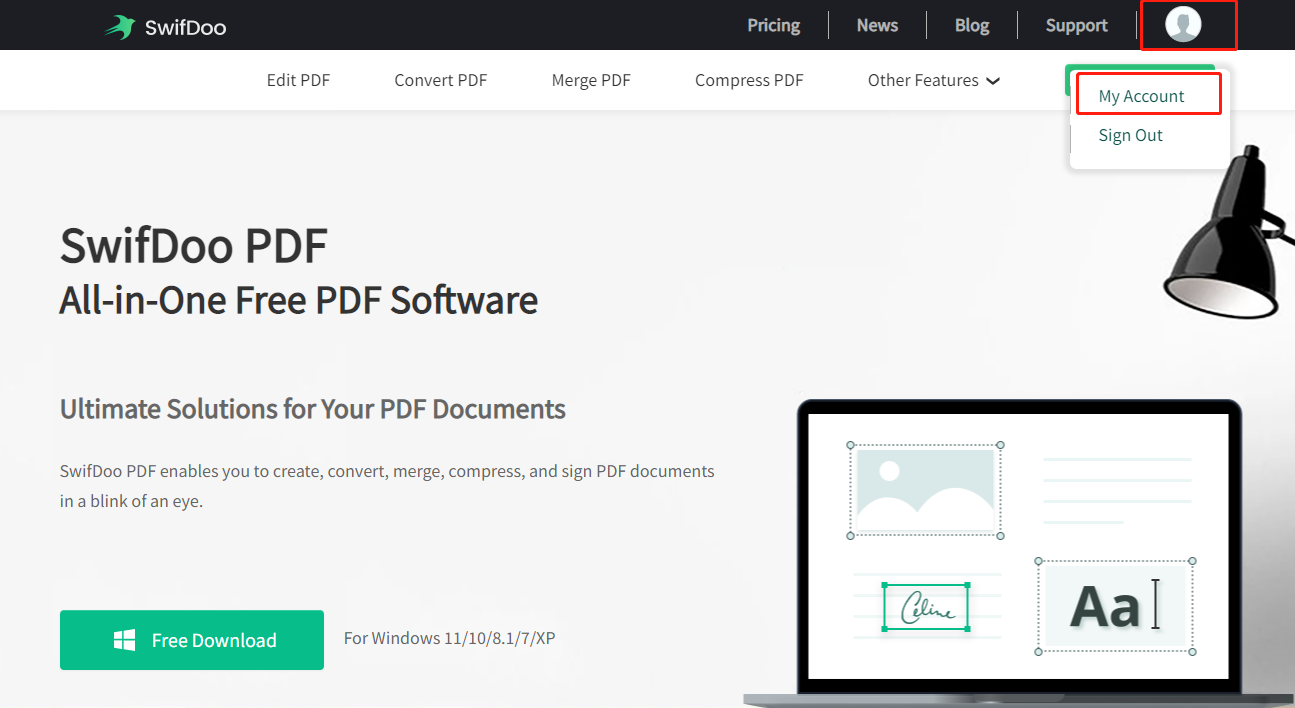The height and width of the screenshot is (708, 1295).
Task: Open the Blog link
Action: click(x=972, y=26)
